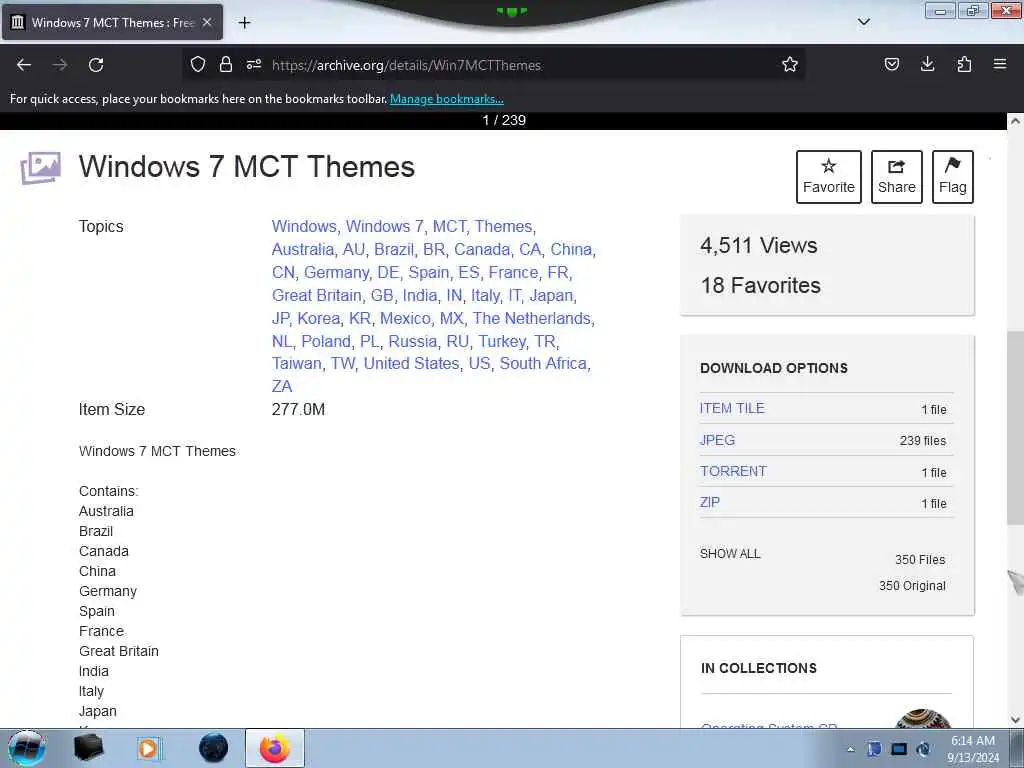Open the Canada topic link
Image resolution: width=1024 pixels, height=768 pixels.
pos(482,249)
